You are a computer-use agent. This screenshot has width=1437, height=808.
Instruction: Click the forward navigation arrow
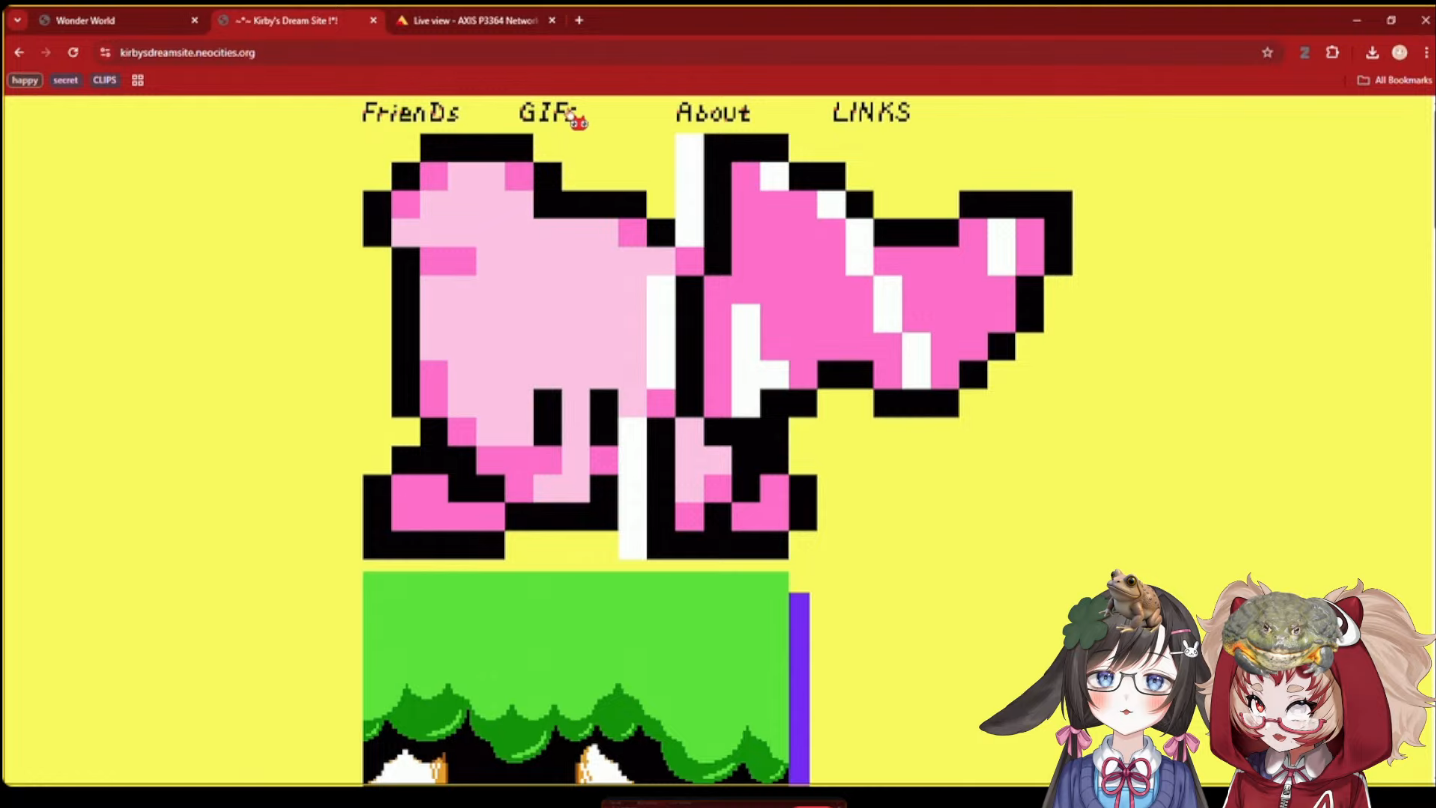[46, 53]
